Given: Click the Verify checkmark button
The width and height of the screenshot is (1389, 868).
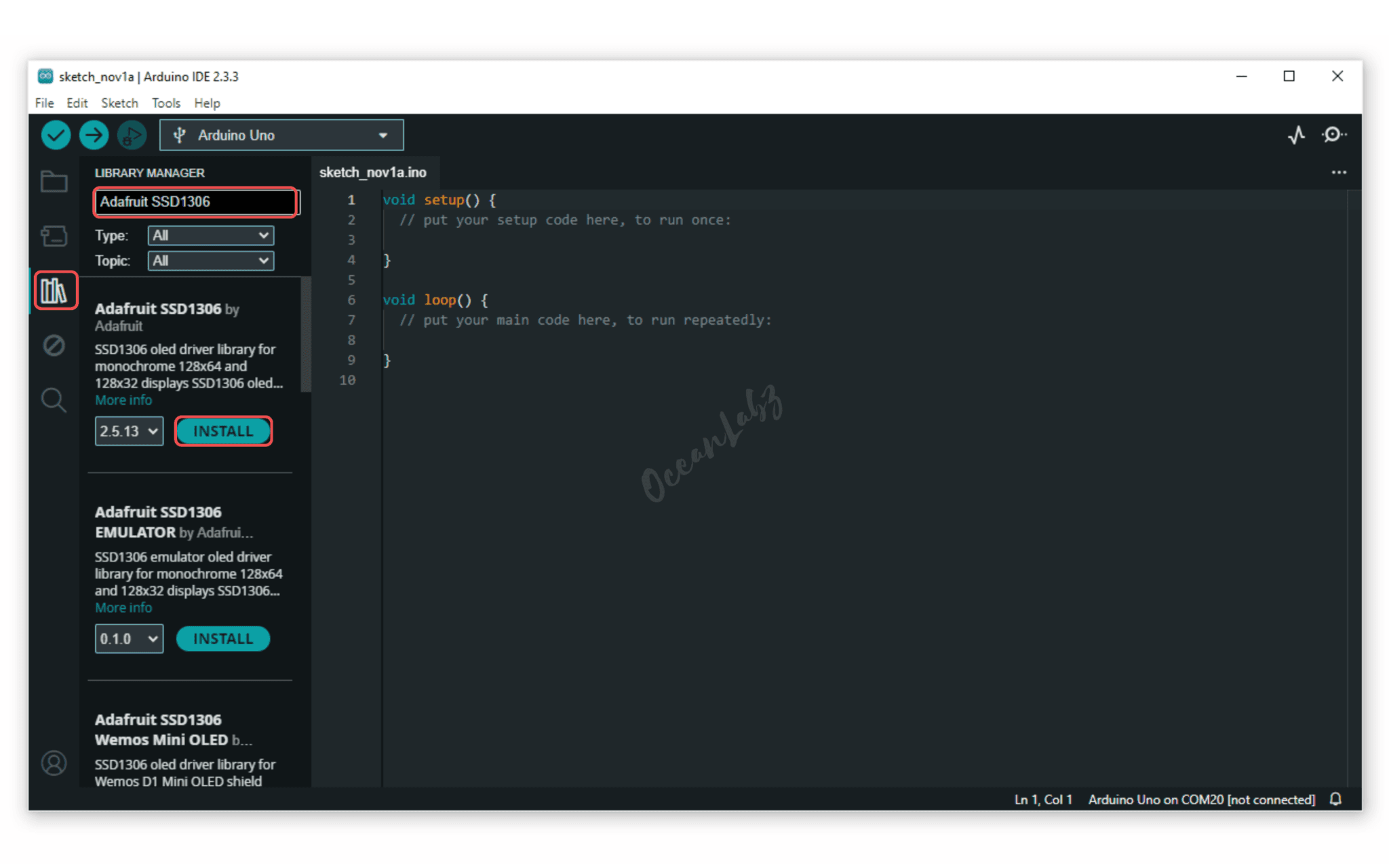Looking at the screenshot, I should click(x=56, y=135).
